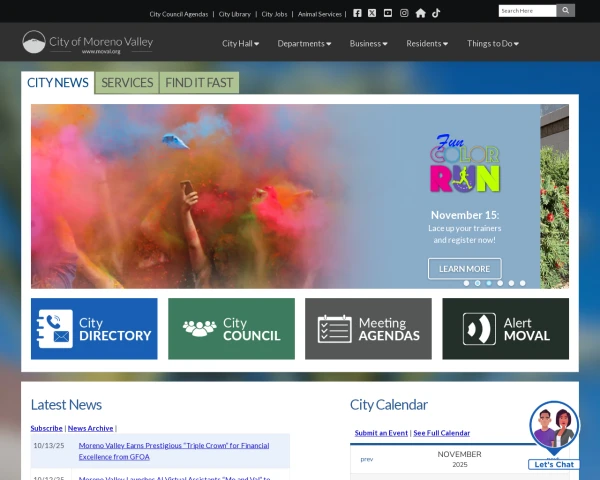Open the Let's Chat virtual assistant
This screenshot has width=600, height=480.
(x=554, y=435)
